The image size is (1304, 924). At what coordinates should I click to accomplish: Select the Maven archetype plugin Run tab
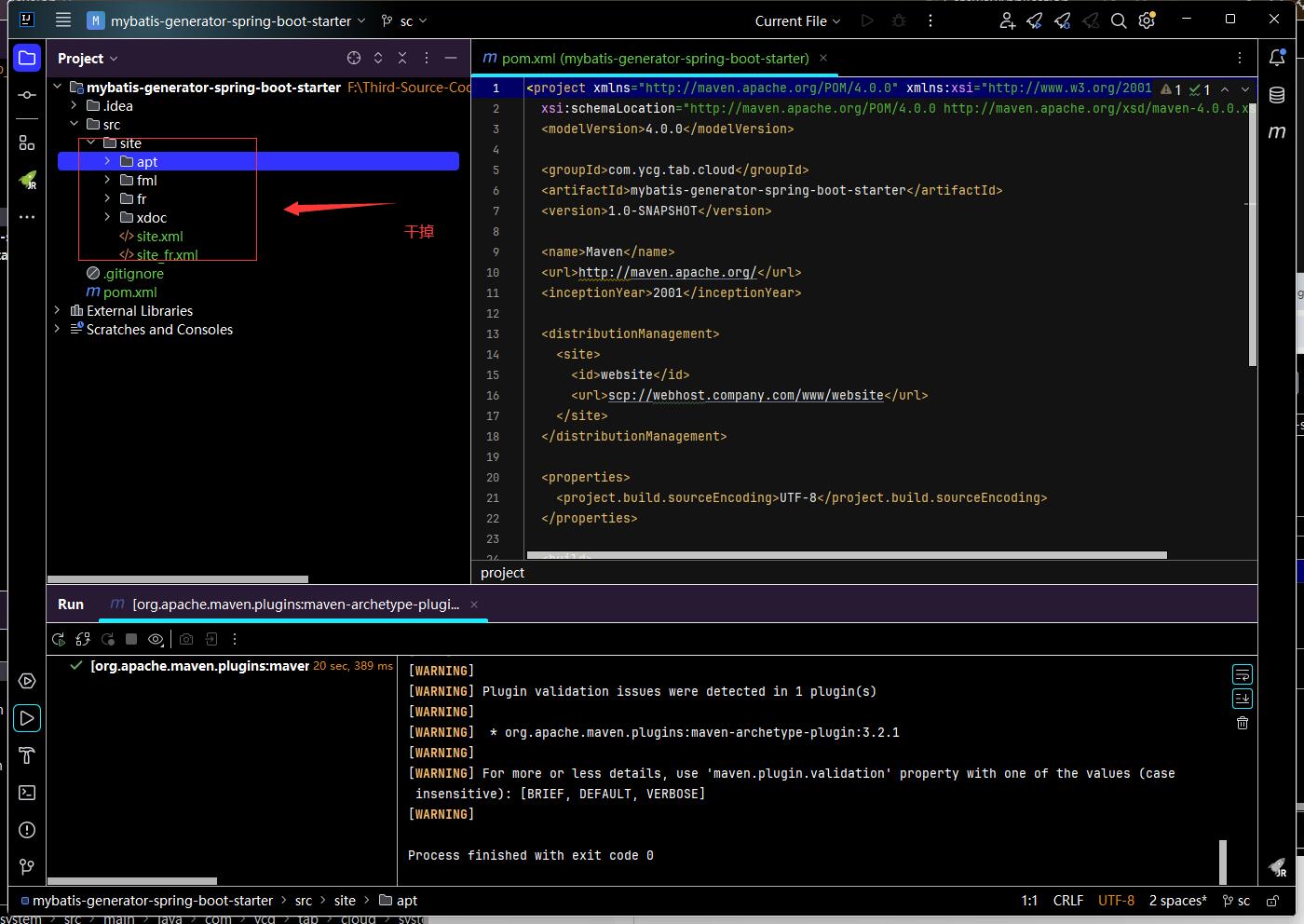tap(295, 605)
